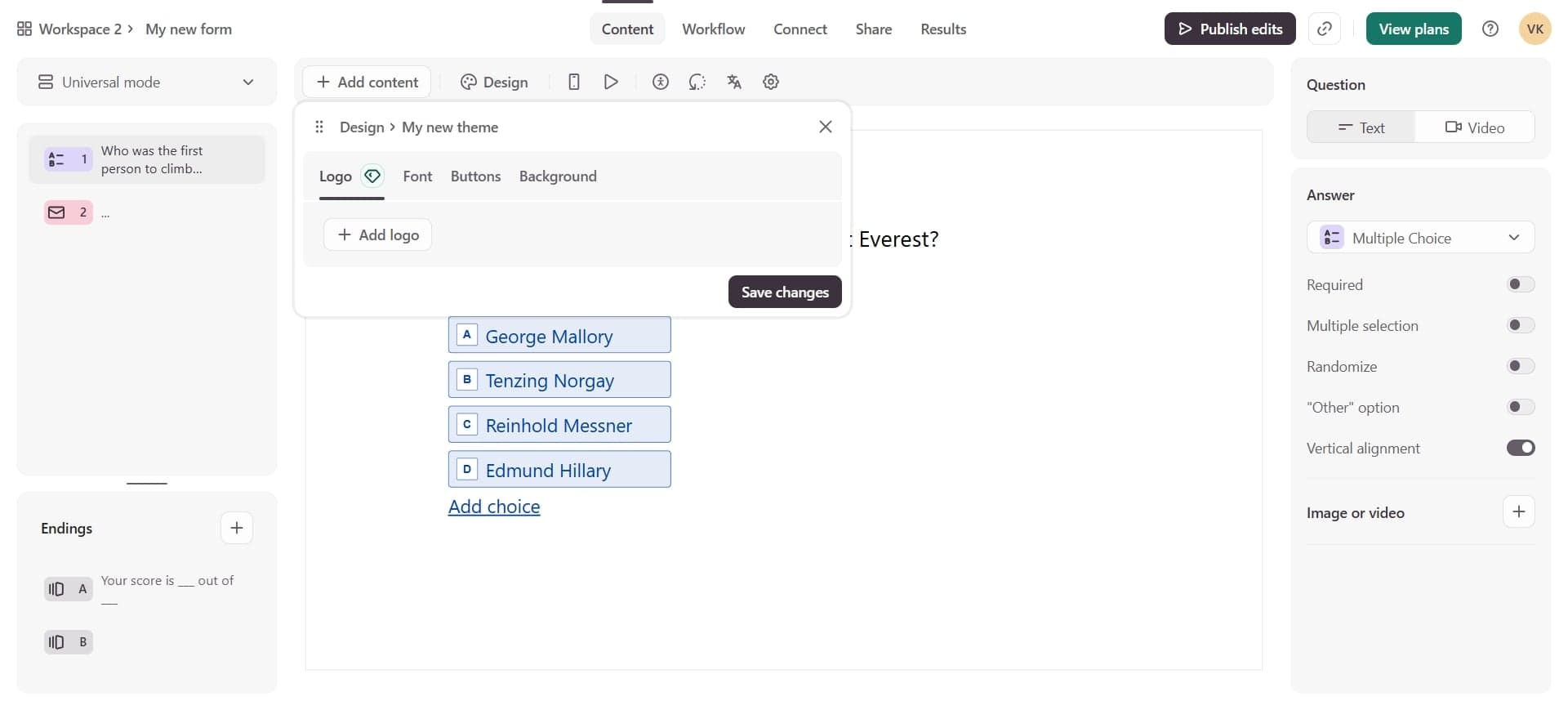Add a new ending with plus button
The width and height of the screenshot is (1568, 710).
click(x=236, y=528)
